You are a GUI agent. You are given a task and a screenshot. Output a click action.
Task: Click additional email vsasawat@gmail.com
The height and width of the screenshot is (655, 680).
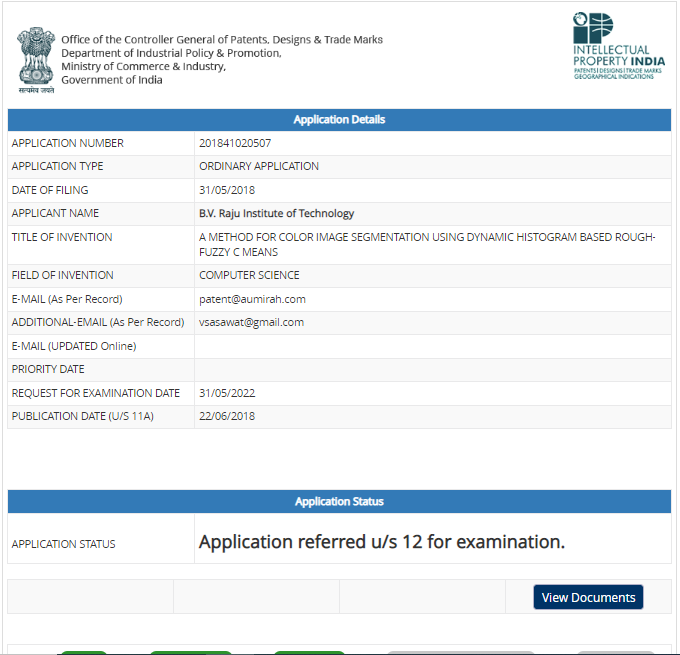pos(252,322)
